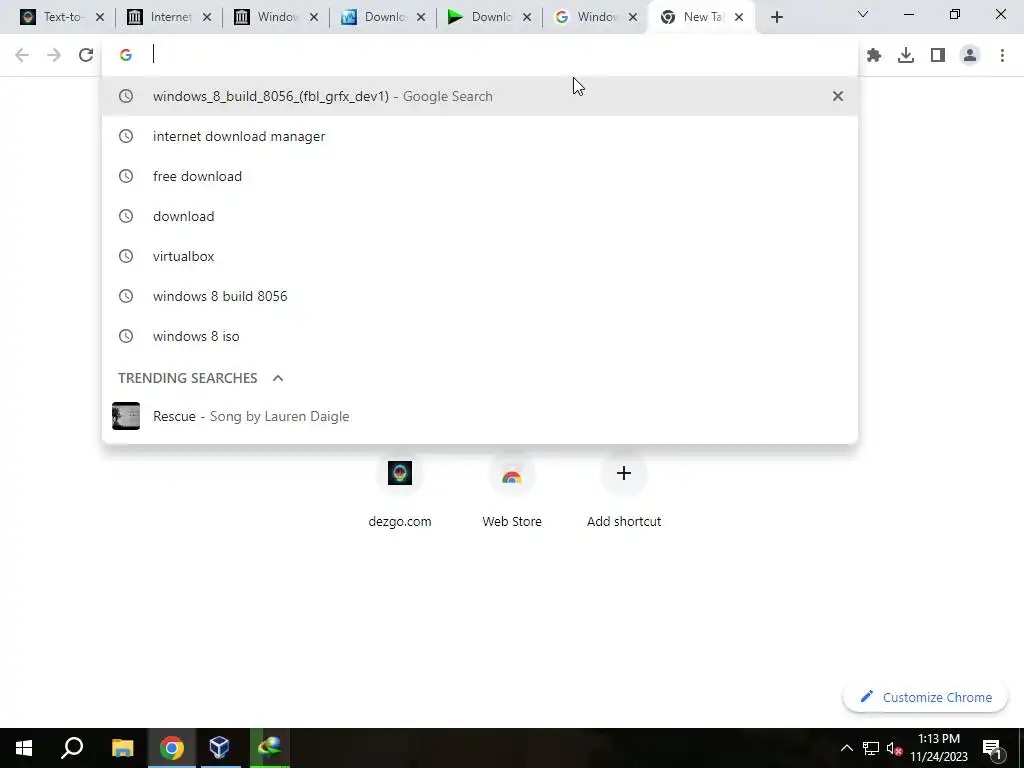Switch to the Google Window tab
Viewport: 1024px width, 768px height.
click(x=587, y=17)
